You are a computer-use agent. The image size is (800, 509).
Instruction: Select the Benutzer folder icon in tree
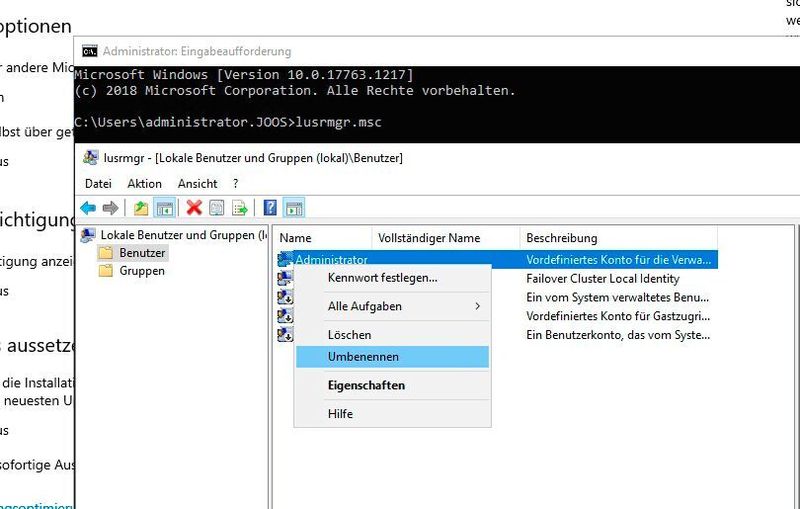[106, 253]
